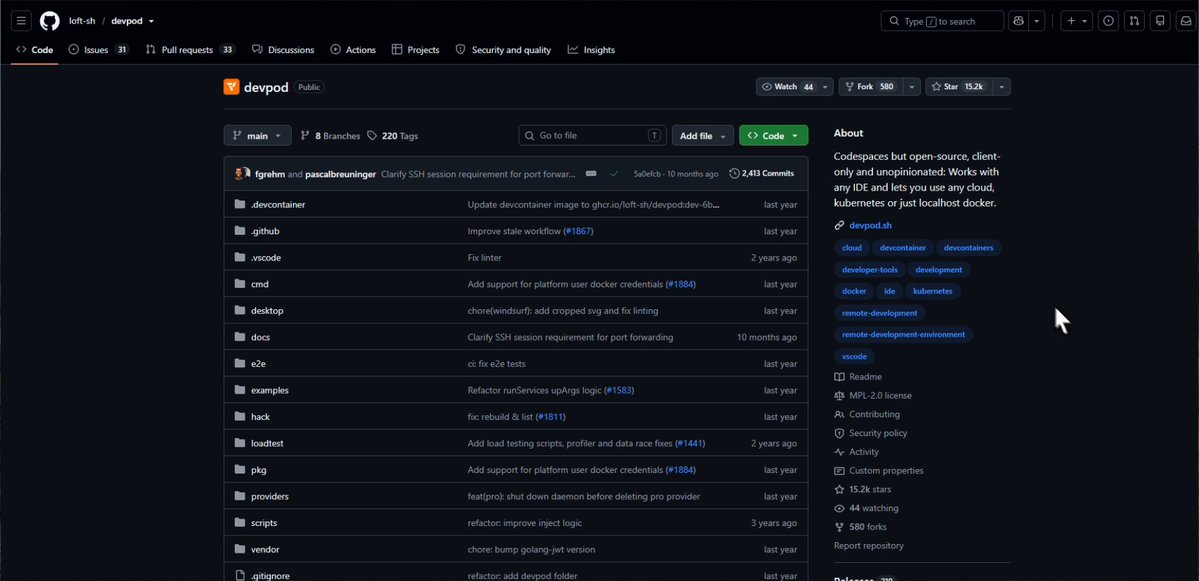
Task: Switch to the Projects tab
Action: click(415, 50)
